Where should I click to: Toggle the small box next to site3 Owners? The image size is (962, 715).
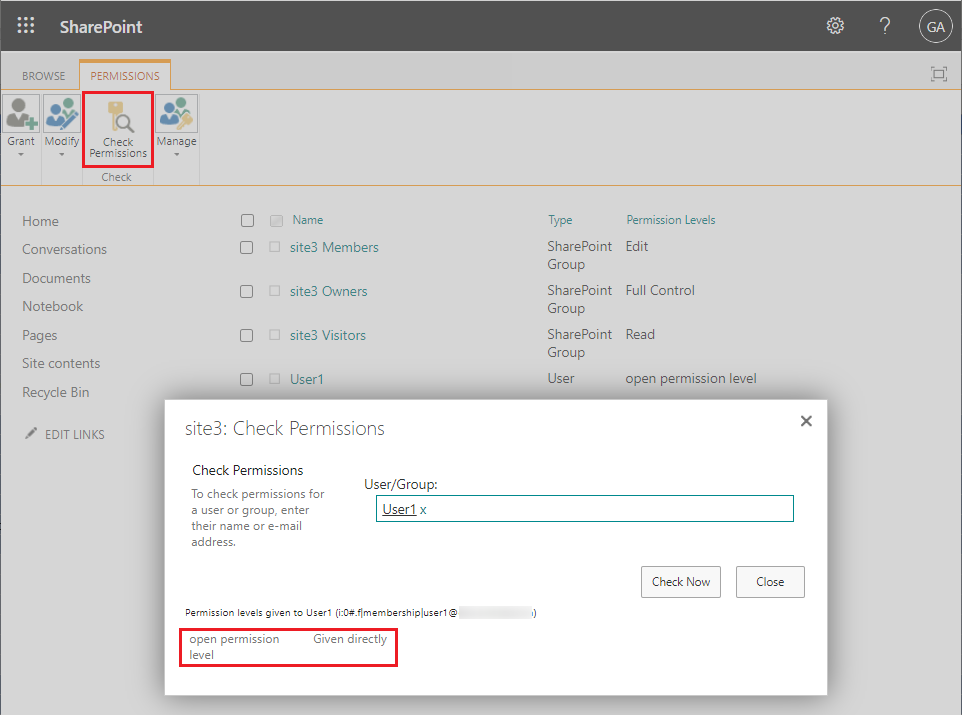coord(275,291)
